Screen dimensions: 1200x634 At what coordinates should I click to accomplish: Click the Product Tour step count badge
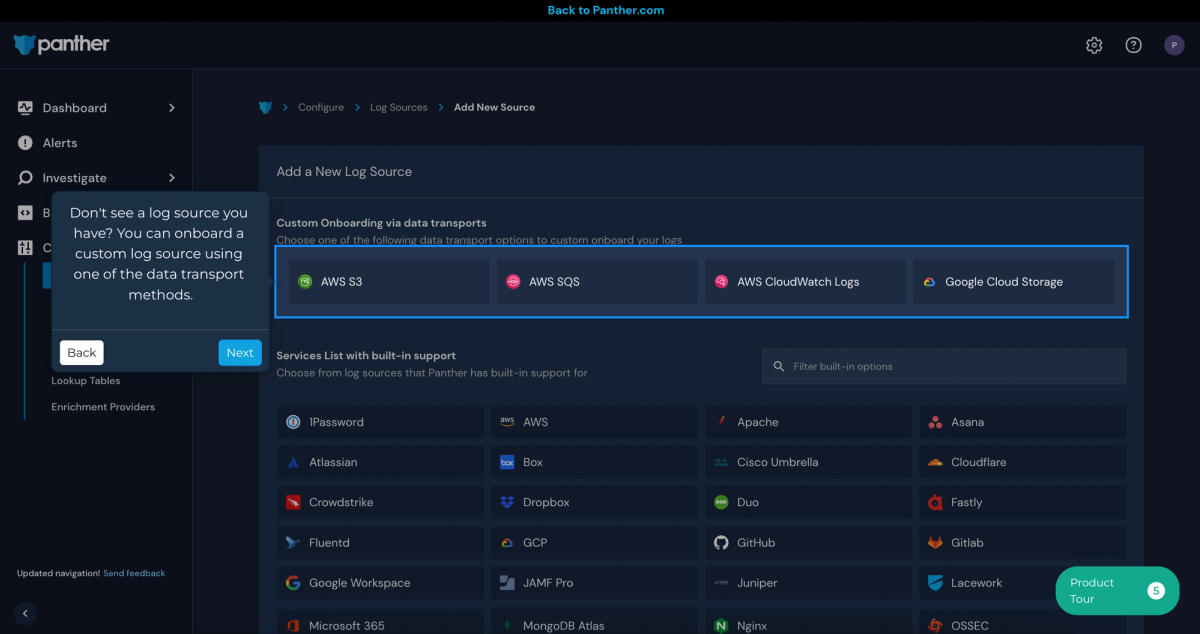pos(1156,591)
